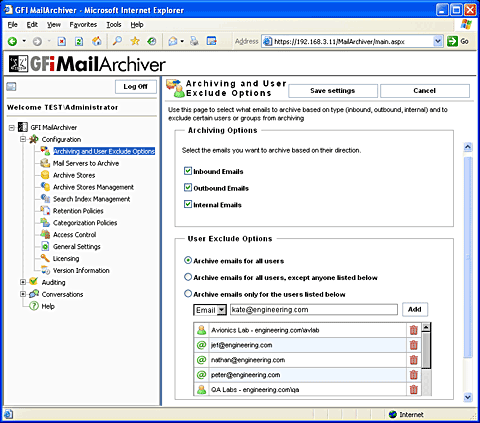Click the Go arrow icon

[x=452, y=41]
